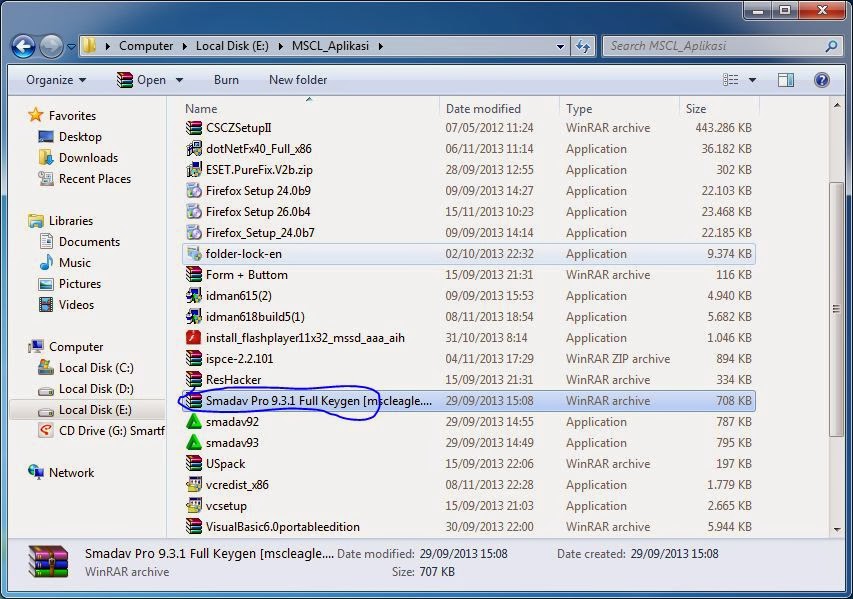Viewport: 853px width, 599px height.
Task: Select the CSCZSetupII archive icon
Action: tap(194, 128)
